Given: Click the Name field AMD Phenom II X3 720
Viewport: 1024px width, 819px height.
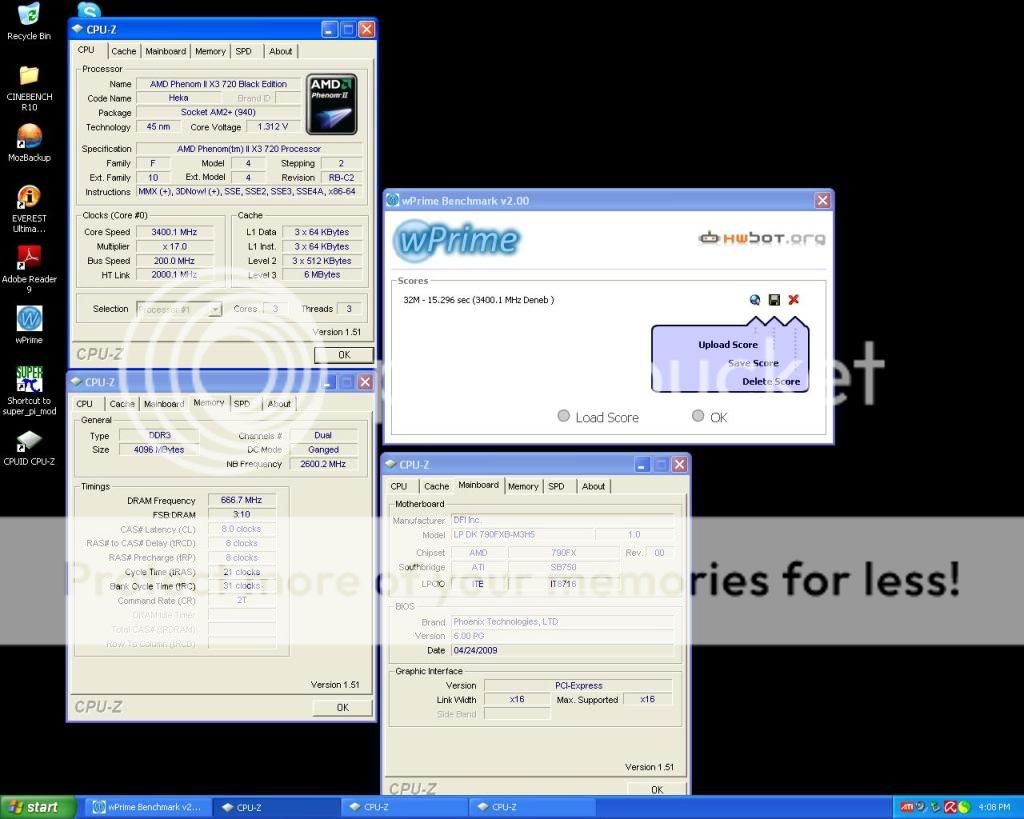Looking at the screenshot, I should click(x=218, y=84).
